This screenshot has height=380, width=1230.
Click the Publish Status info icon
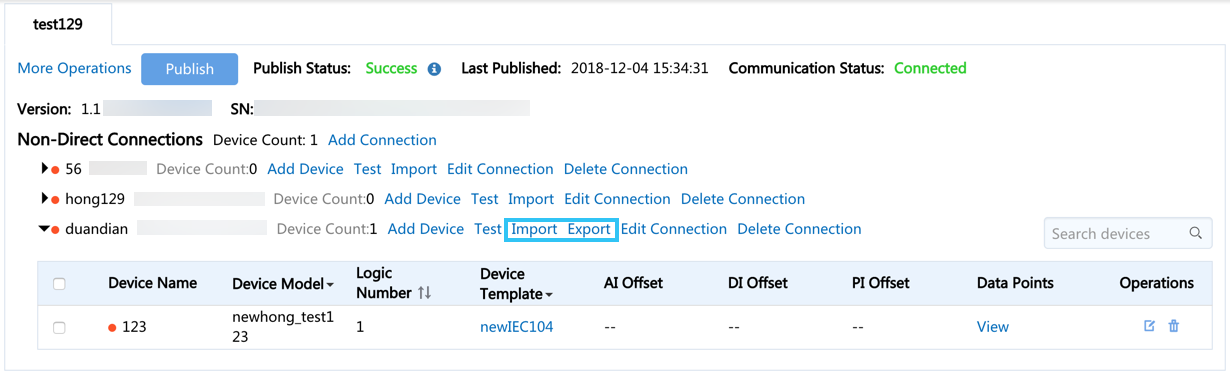click(x=434, y=69)
